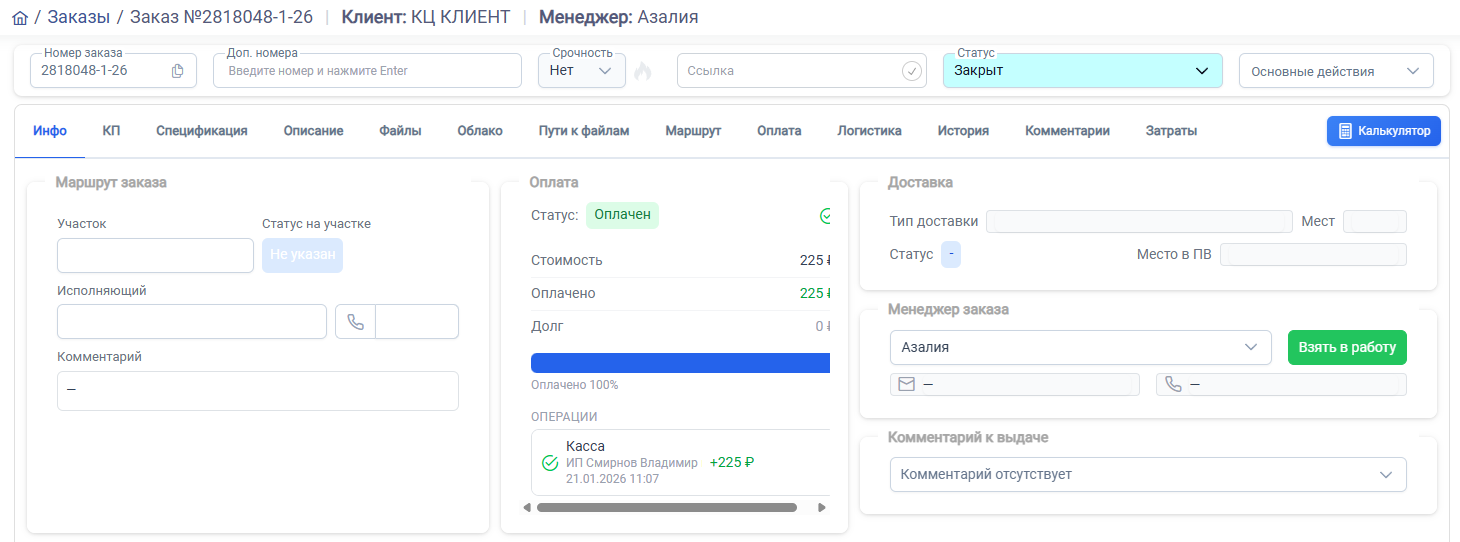Click the paid status check icon
1460x542 pixels.
pos(826,216)
